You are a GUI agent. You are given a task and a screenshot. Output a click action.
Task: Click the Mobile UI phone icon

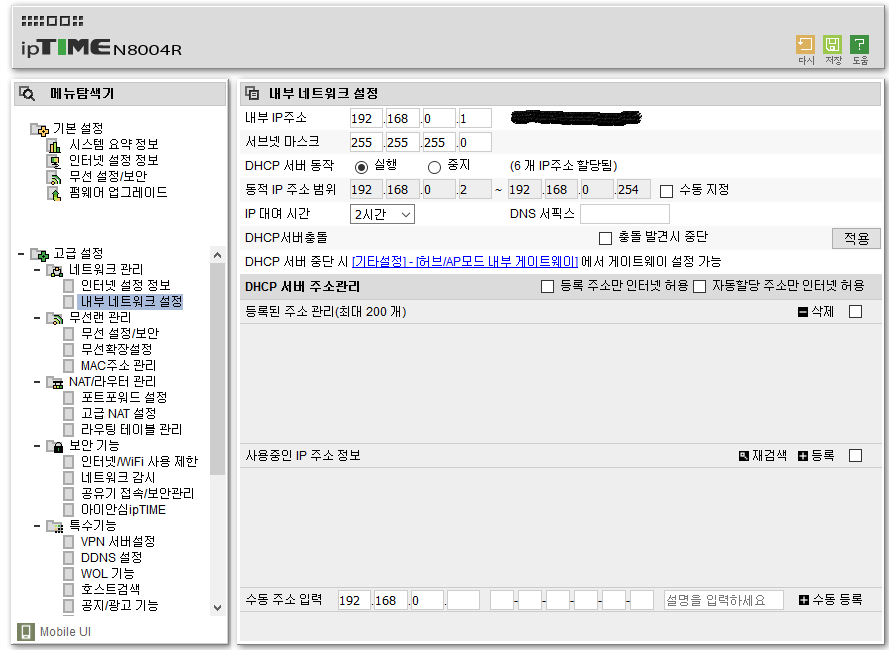click(26, 631)
